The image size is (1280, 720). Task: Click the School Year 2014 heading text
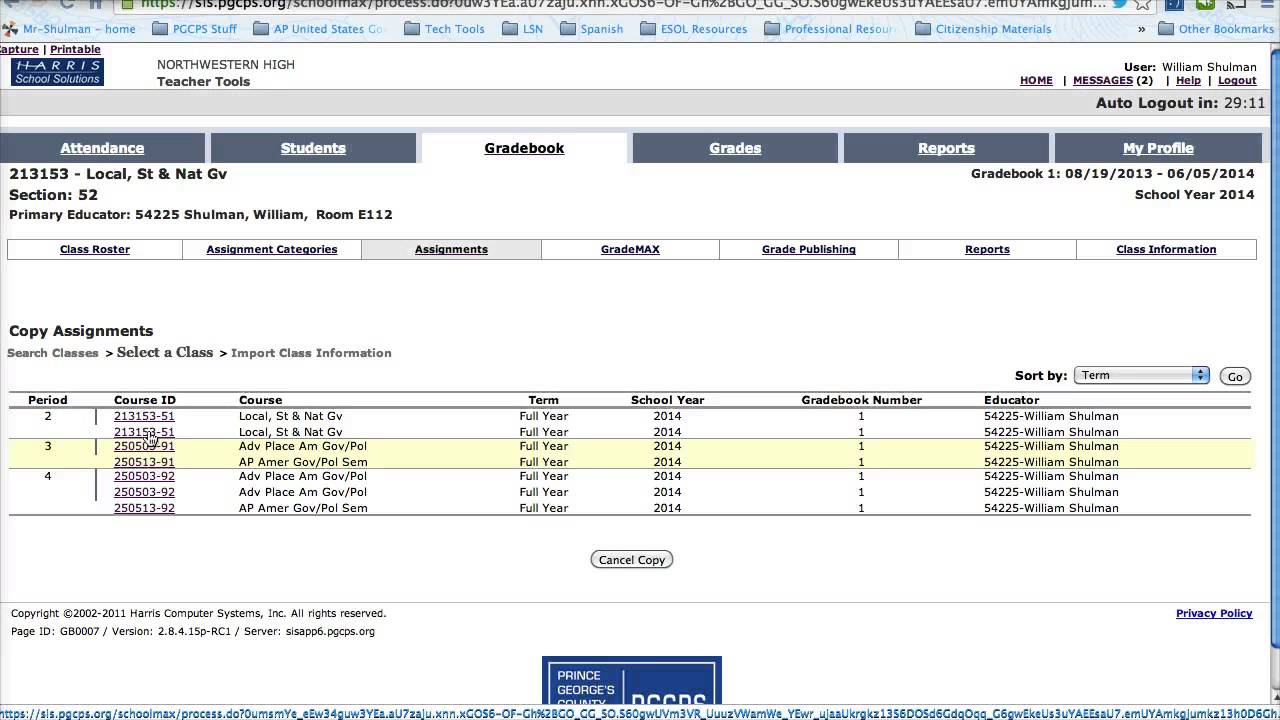tap(1194, 195)
